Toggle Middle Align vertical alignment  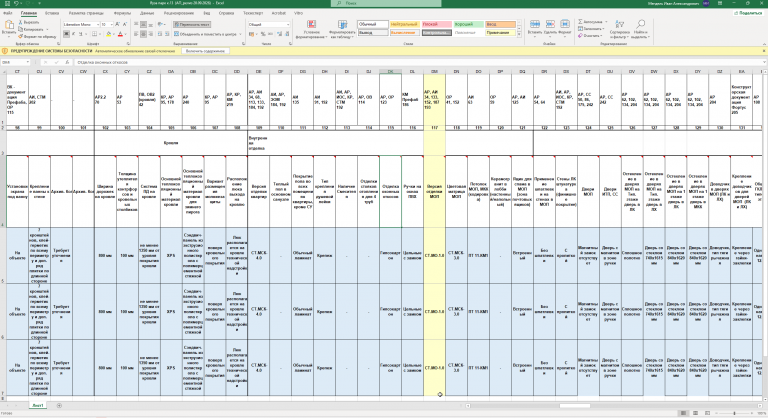tap(144, 24)
